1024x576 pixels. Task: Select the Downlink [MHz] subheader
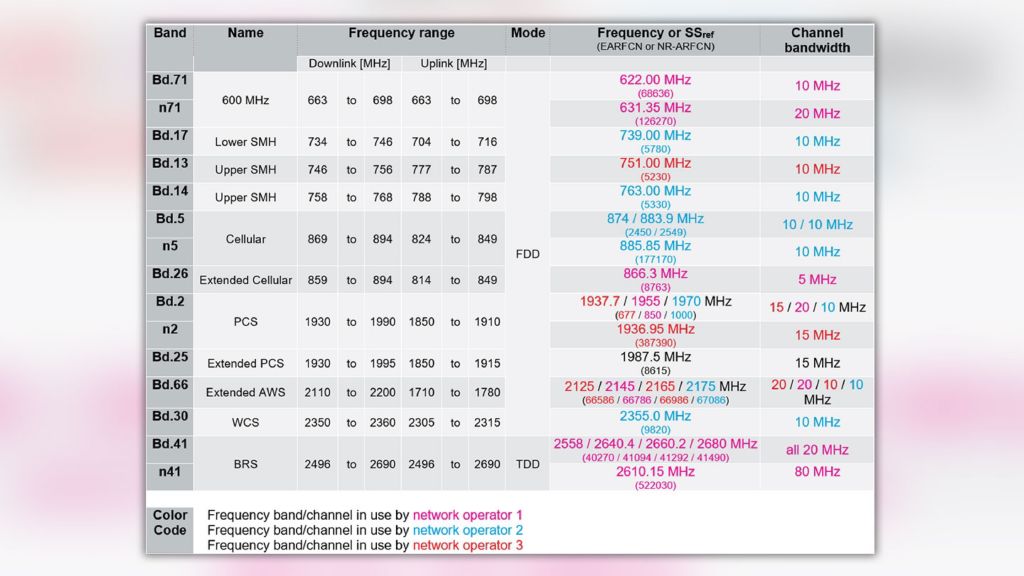click(x=349, y=62)
